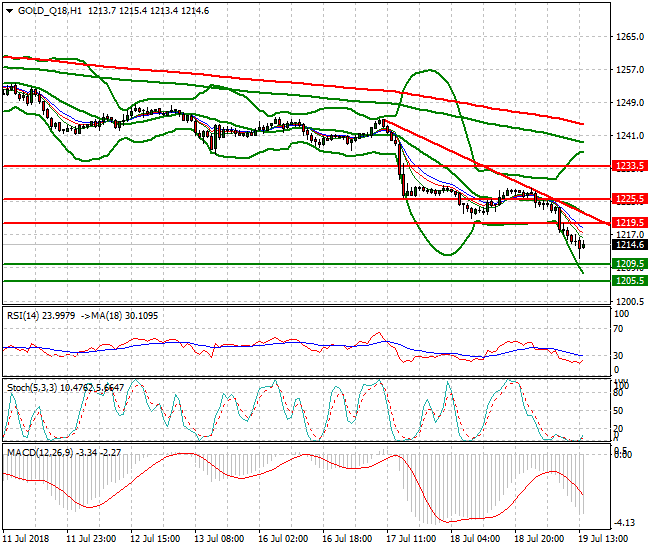The height and width of the screenshot is (550, 650).
Task: Click the 16 Jul 18:00 time axis label
Action: 347,539
